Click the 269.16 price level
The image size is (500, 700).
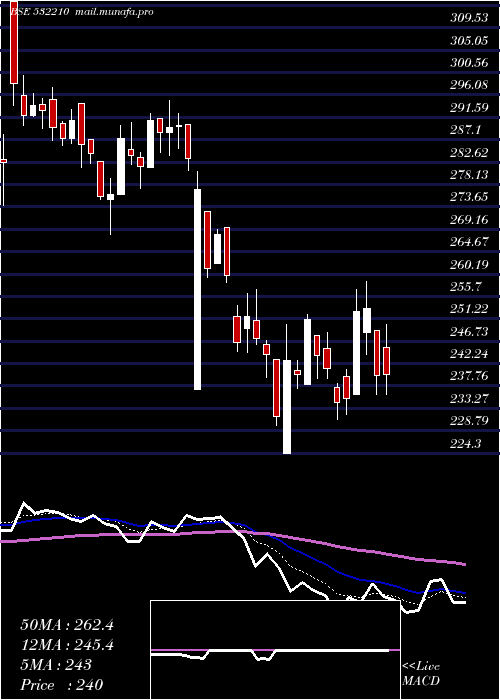pyautogui.click(x=469, y=220)
